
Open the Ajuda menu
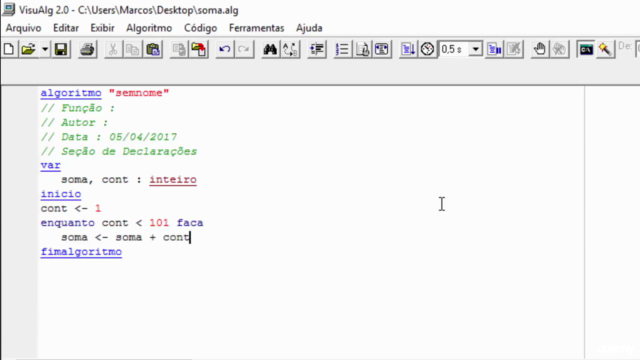[x=309, y=28]
